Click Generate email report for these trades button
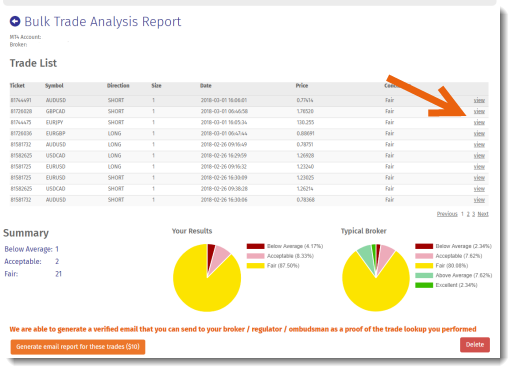This screenshot has width=515, height=373. coord(78,347)
